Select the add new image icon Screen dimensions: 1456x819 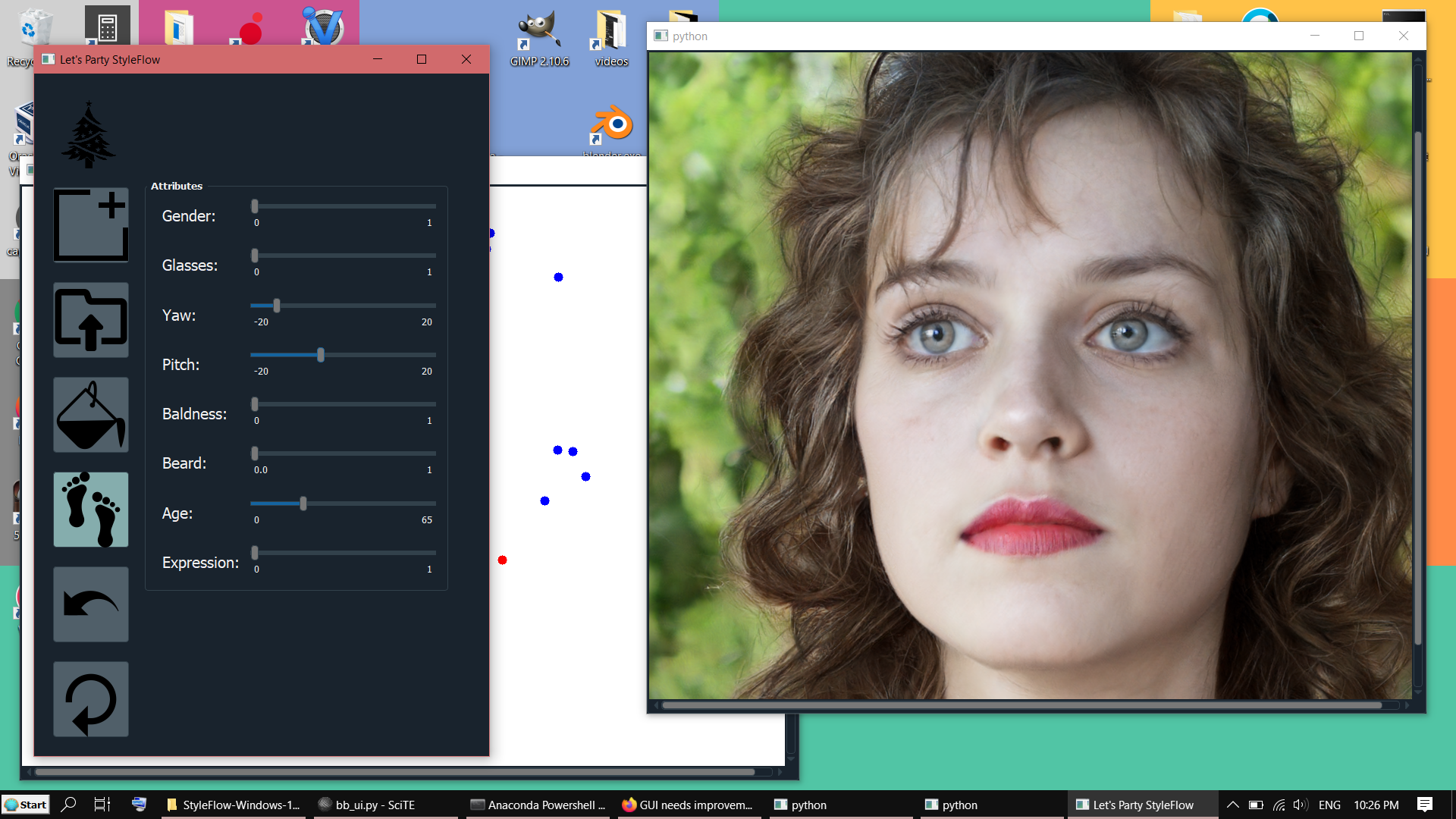click(x=90, y=224)
